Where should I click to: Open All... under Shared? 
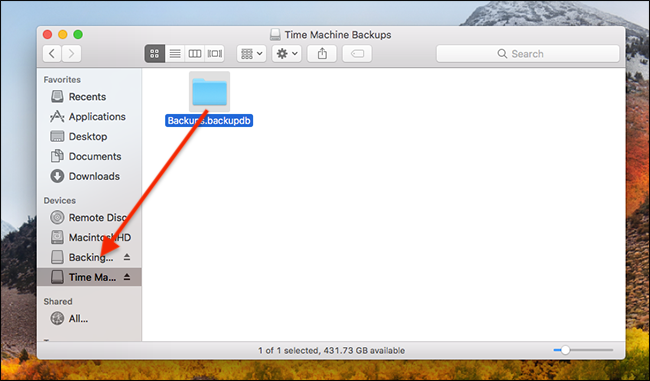tap(89, 318)
